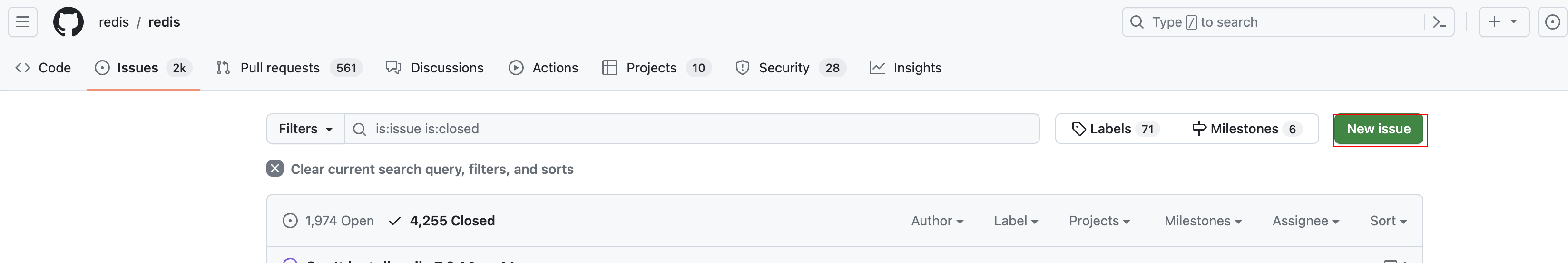Open the issues shortcut icon at top right

1552,22
